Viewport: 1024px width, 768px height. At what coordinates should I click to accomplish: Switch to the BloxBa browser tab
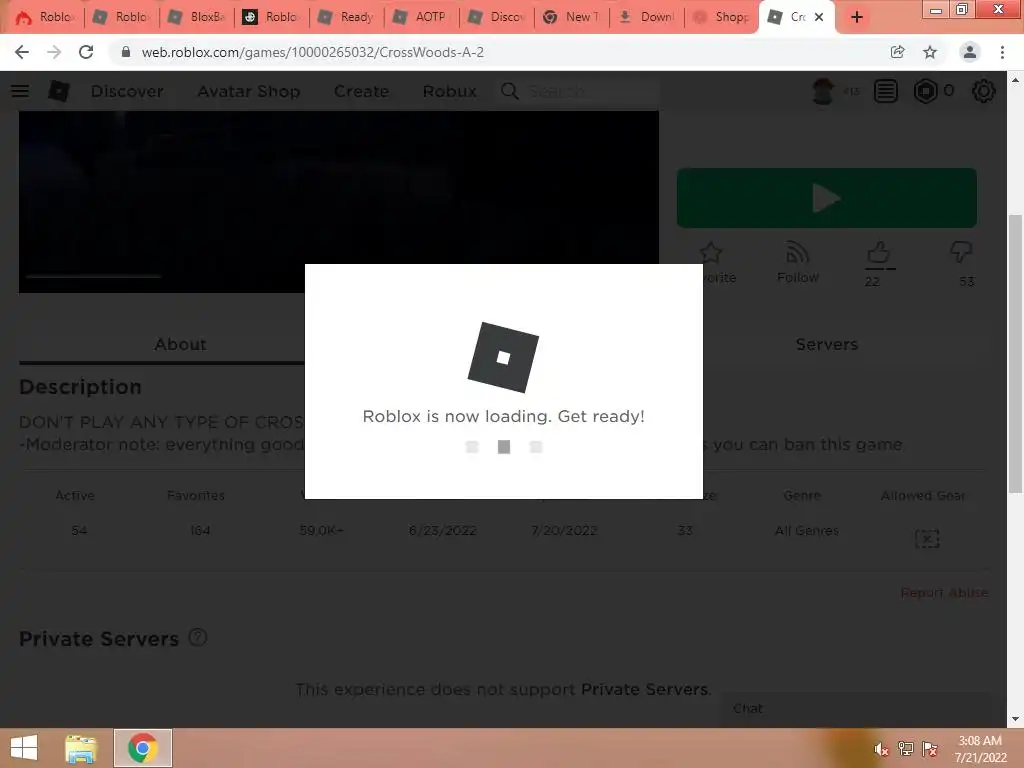197,17
